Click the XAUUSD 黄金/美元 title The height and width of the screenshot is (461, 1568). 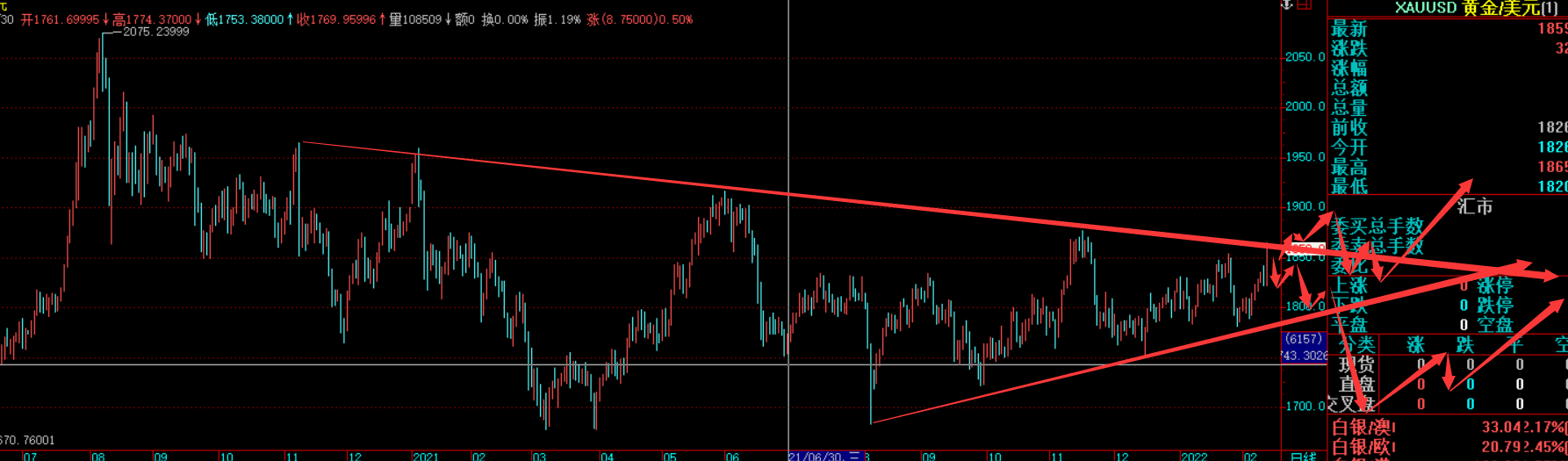pos(1476,8)
